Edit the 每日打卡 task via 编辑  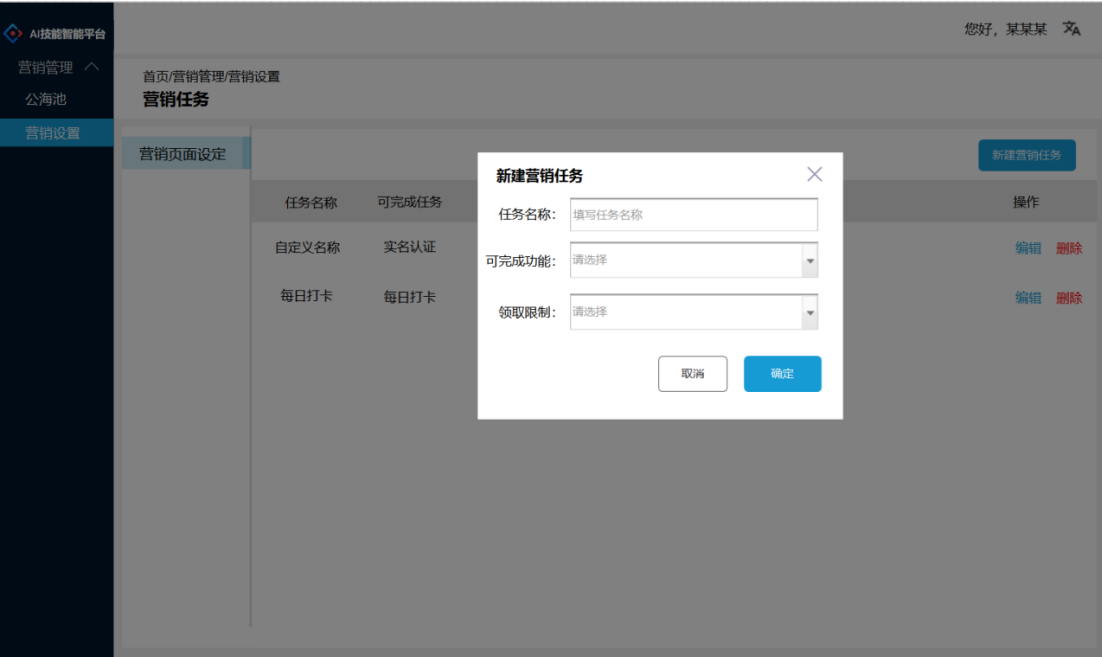point(1028,297)
